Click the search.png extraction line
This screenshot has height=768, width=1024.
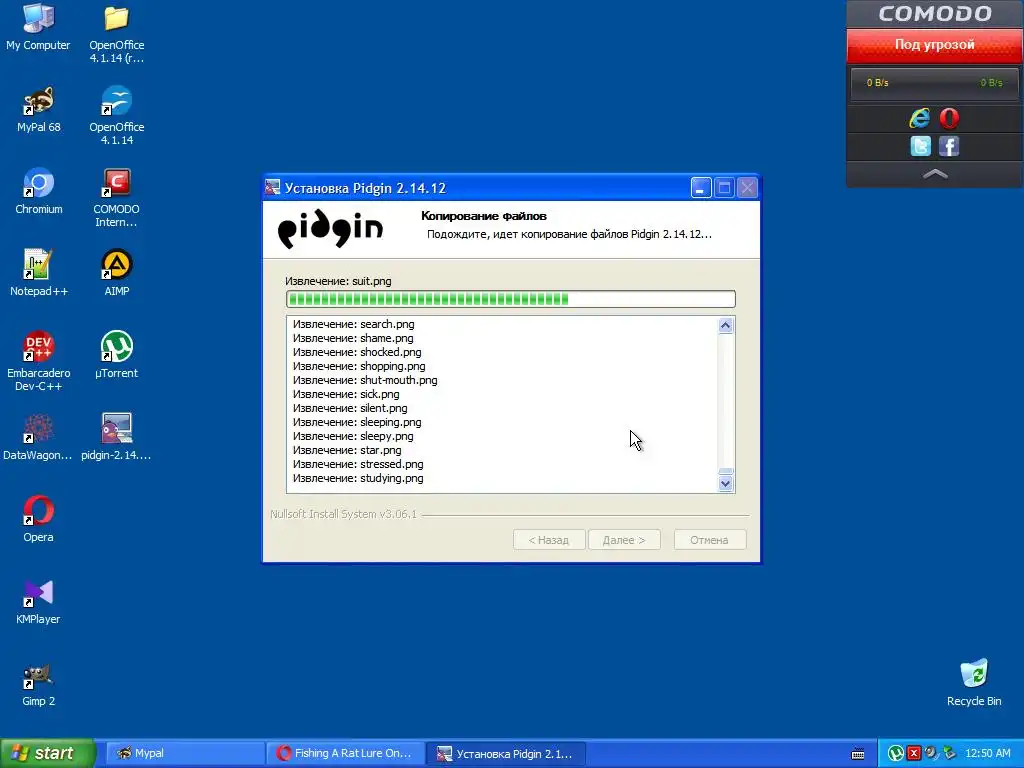pyautogui.click(x=353, y=325)
